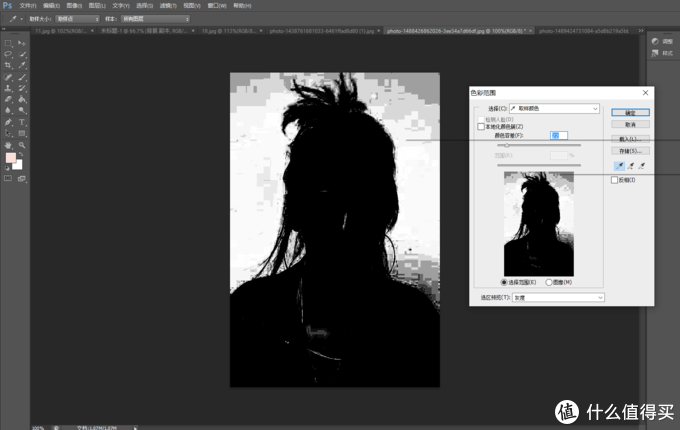This screenshot has width=680, height=430.
Task: Confirm the Color Range dialog with OK
Action: (630, 113)
